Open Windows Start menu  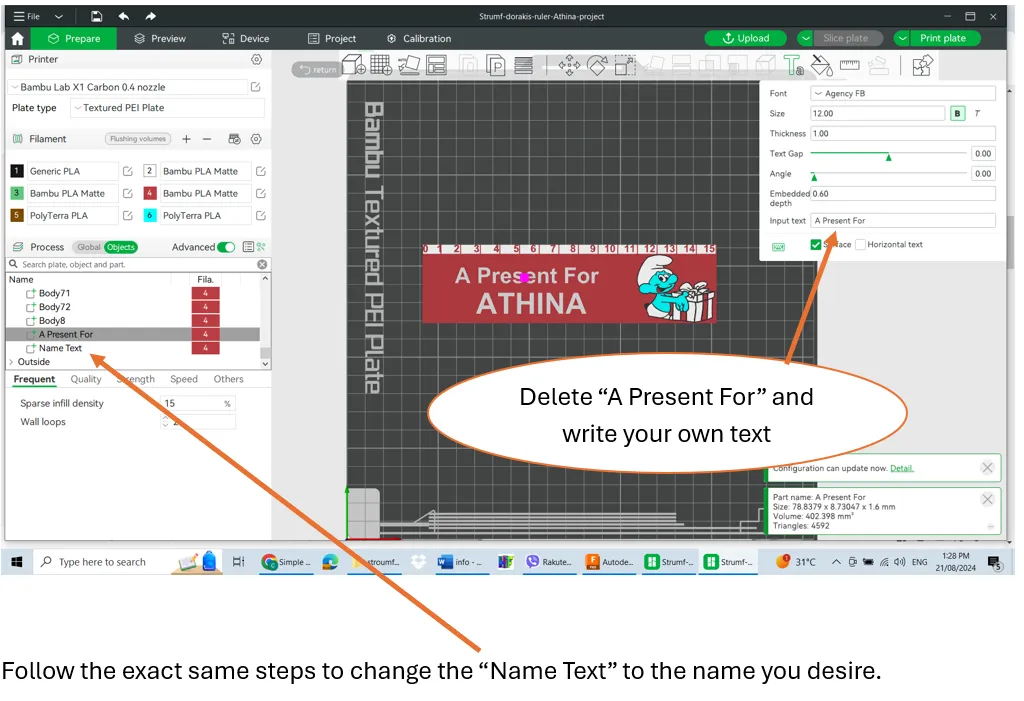point(17,562)
